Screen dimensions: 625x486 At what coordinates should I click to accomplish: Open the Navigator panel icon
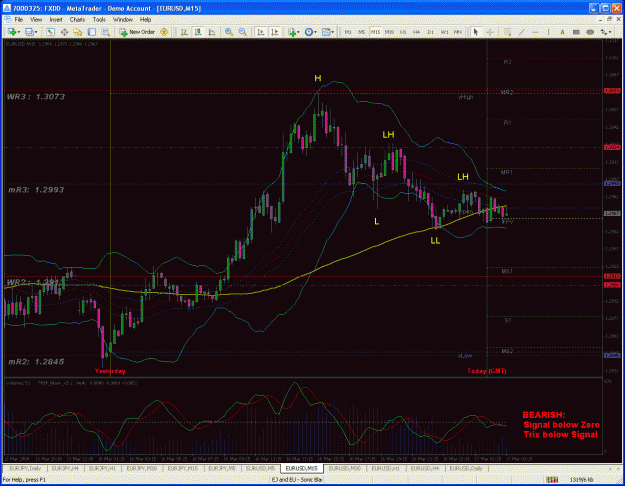(x=78, y=32)
